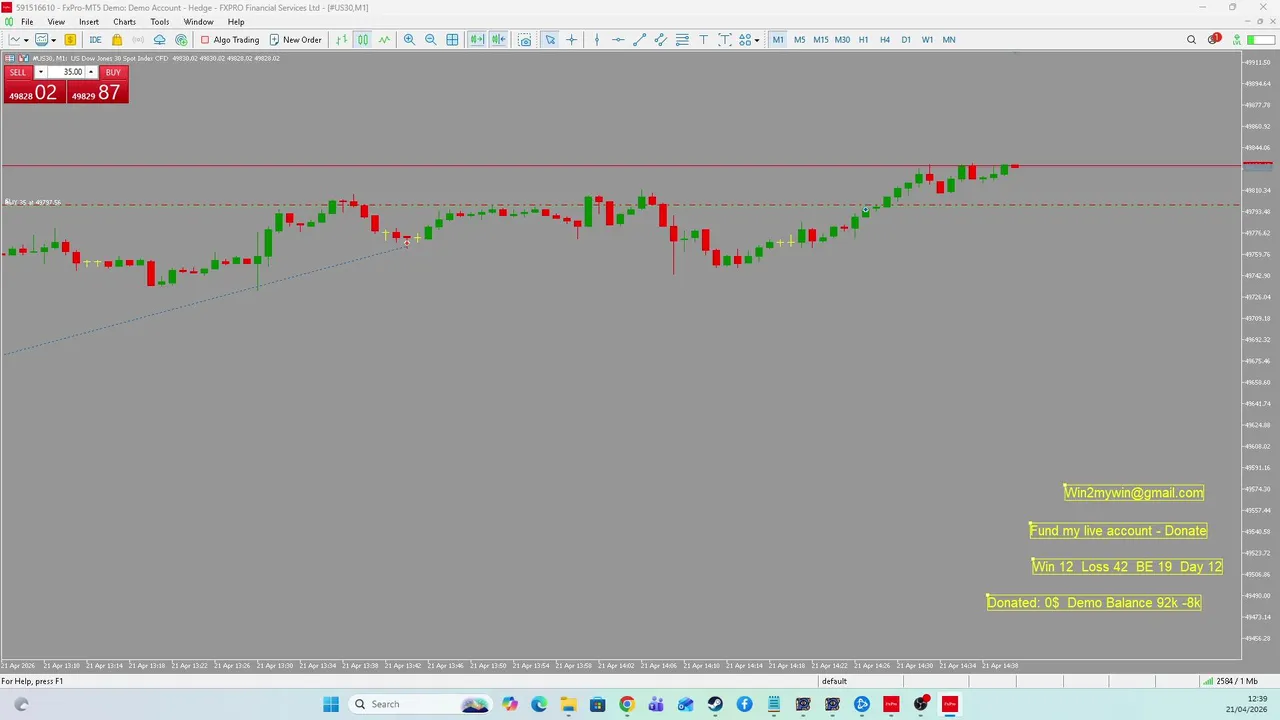Screen dimensions: 1280x720
Task: Open the Market Watch dollar icon
Action: pyautogui.click(x=70, y=40)
